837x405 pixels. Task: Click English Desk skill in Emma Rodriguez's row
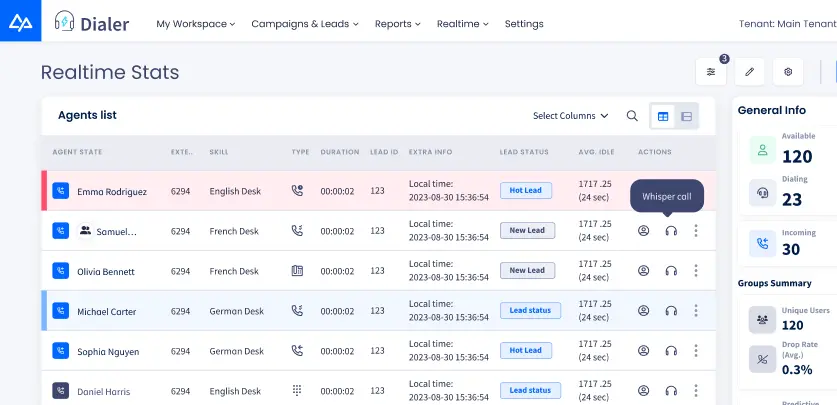pos(235,191)
